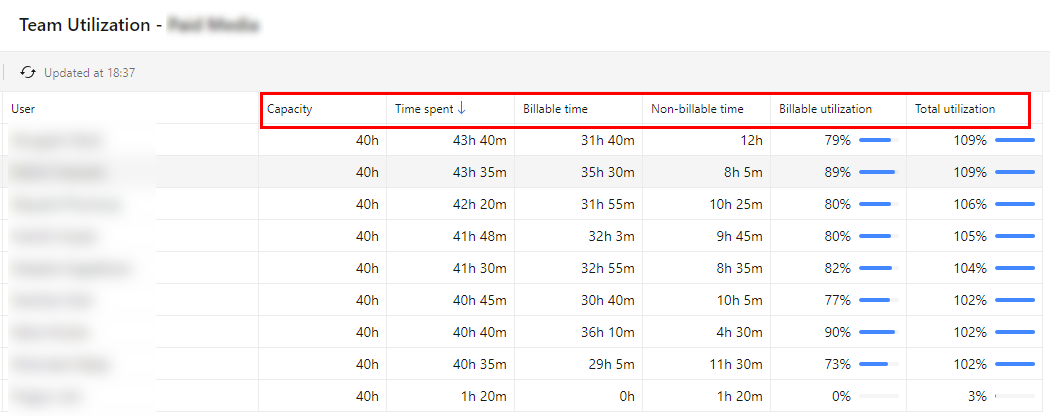
Task: Click the 90% billable utilization progress bar
Action: (879, 332)
